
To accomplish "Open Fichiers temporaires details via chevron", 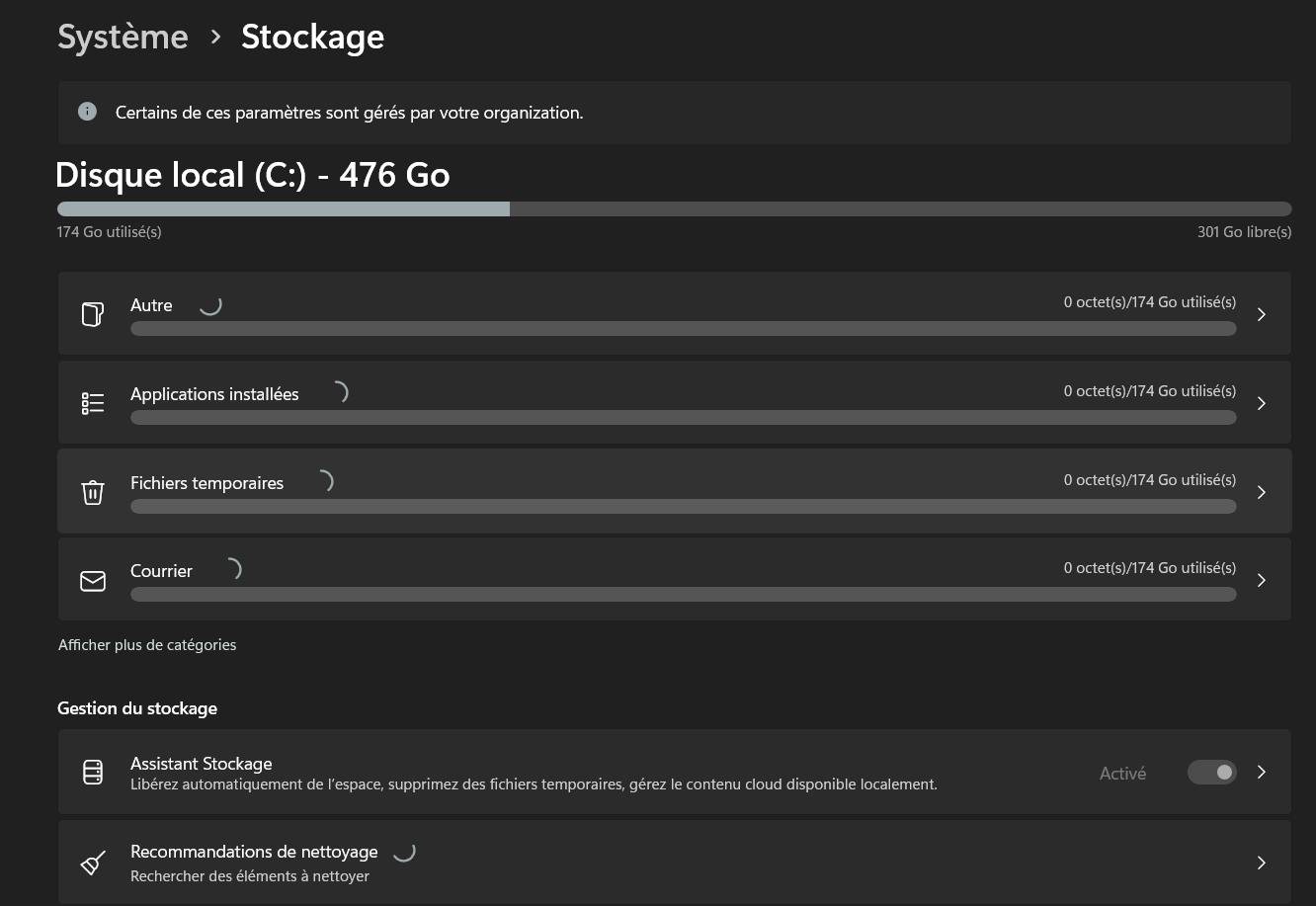I will tap(1262, 492).
